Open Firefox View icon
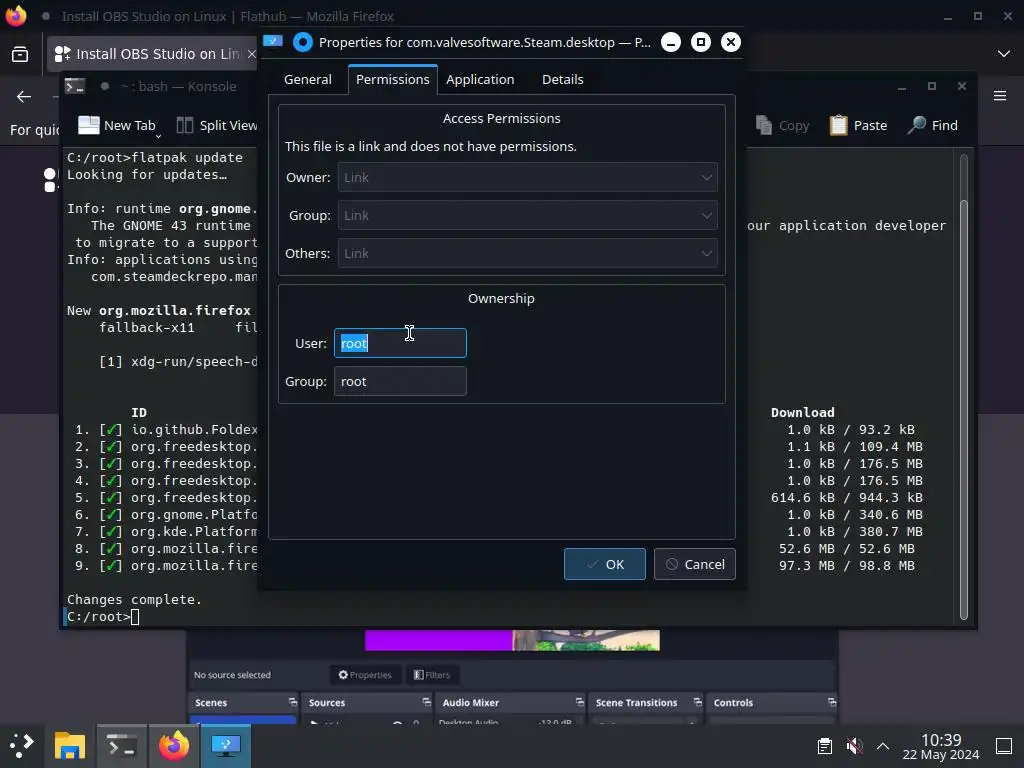This screenshot has height=768, width=1024. [20, 54]
